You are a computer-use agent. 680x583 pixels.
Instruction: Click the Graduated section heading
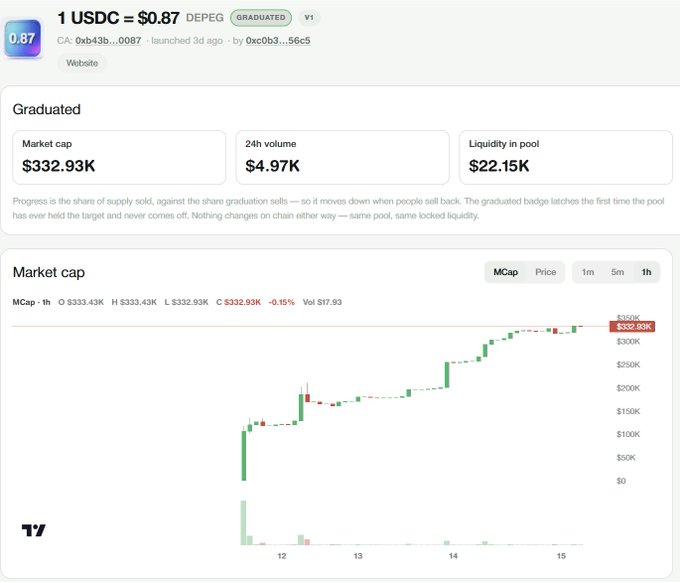(x=46, y=109)
